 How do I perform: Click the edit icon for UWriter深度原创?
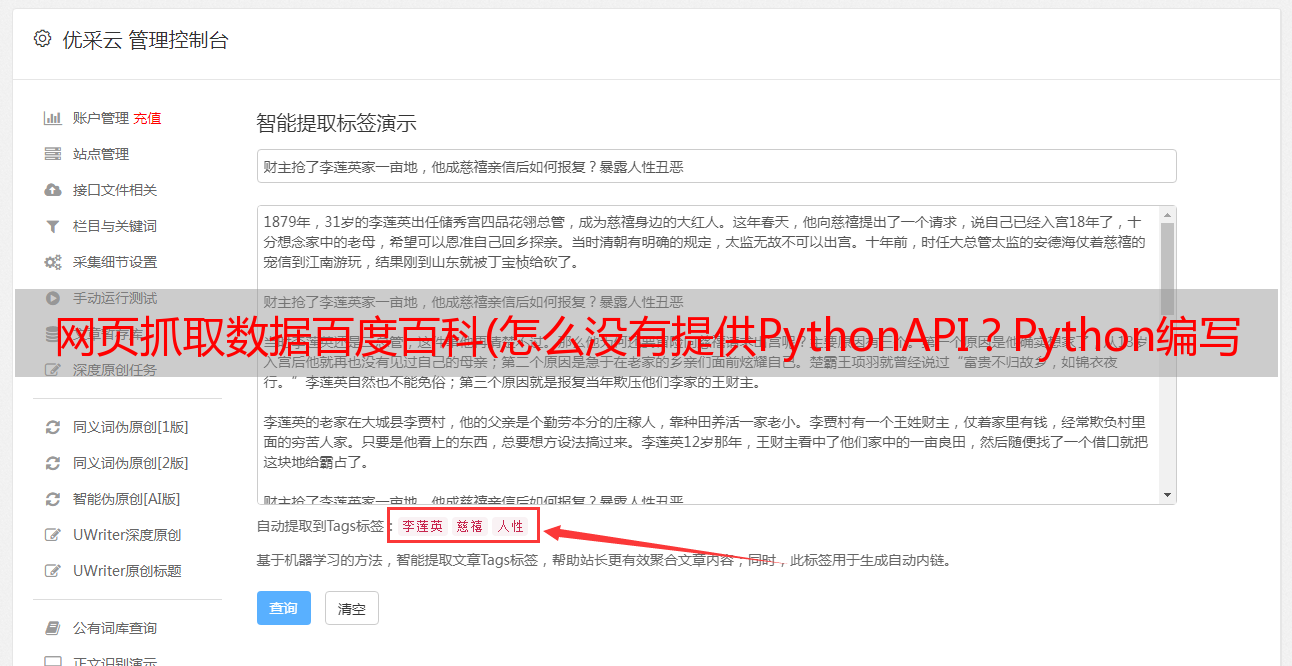click(53, 535)
